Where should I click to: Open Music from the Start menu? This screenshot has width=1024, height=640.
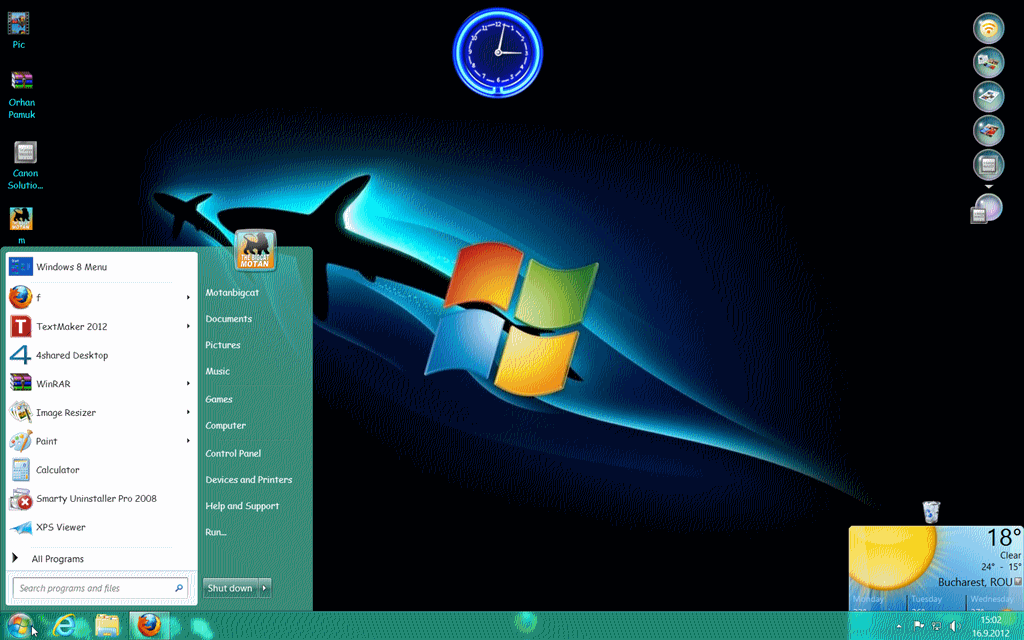point(217,371)
